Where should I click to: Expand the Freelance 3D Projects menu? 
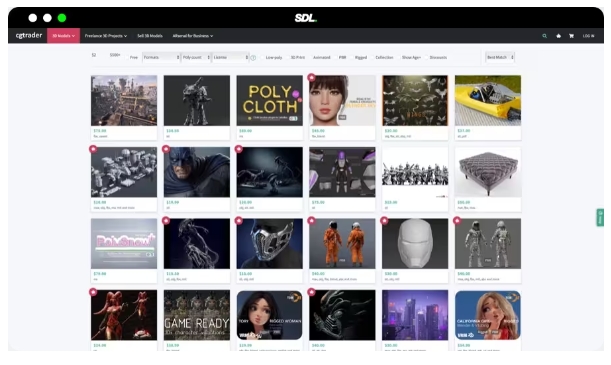tap(106, 36)
